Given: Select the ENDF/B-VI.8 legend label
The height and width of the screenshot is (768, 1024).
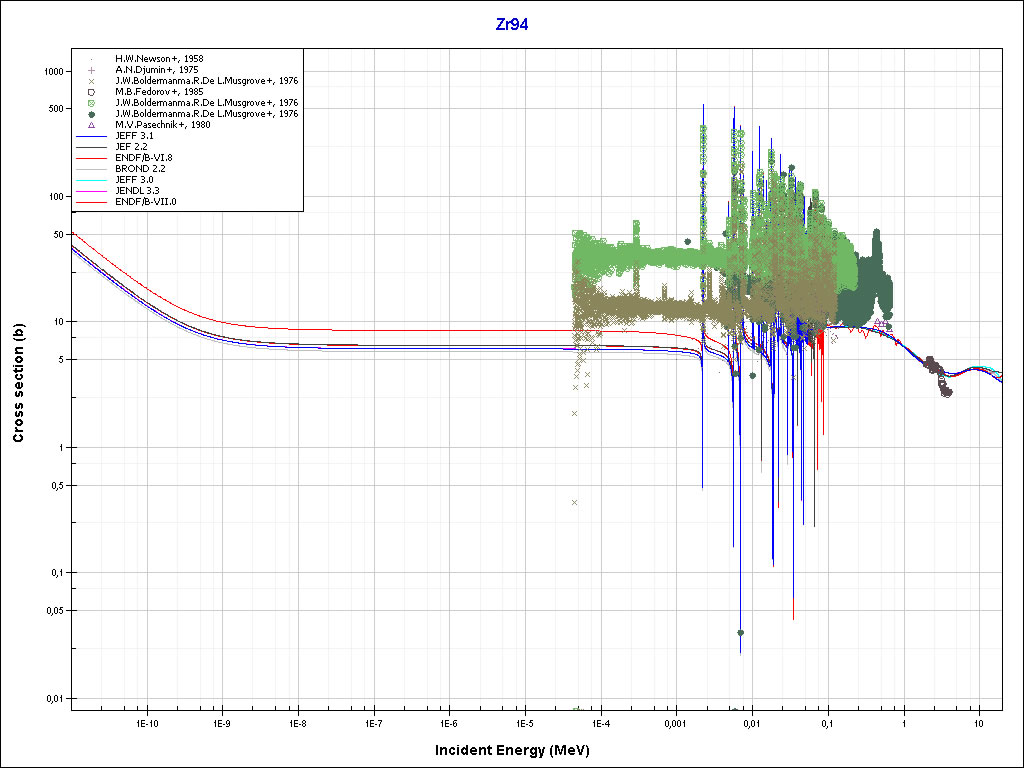Looking at the screenshot, I should 144,158.
